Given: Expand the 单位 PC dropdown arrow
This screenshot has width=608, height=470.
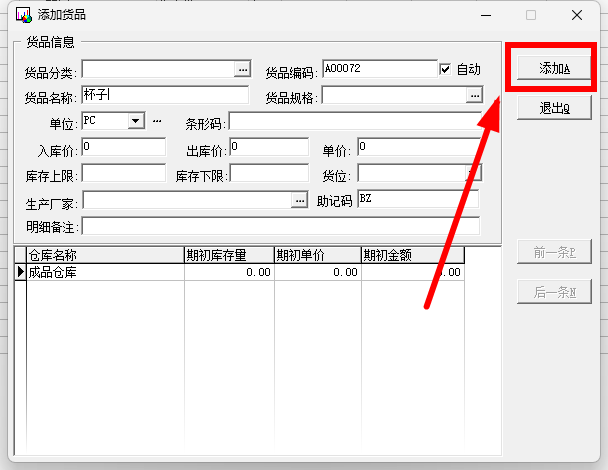Looking at the screenshot, I should pyautogui.click(x=136, y=121).
